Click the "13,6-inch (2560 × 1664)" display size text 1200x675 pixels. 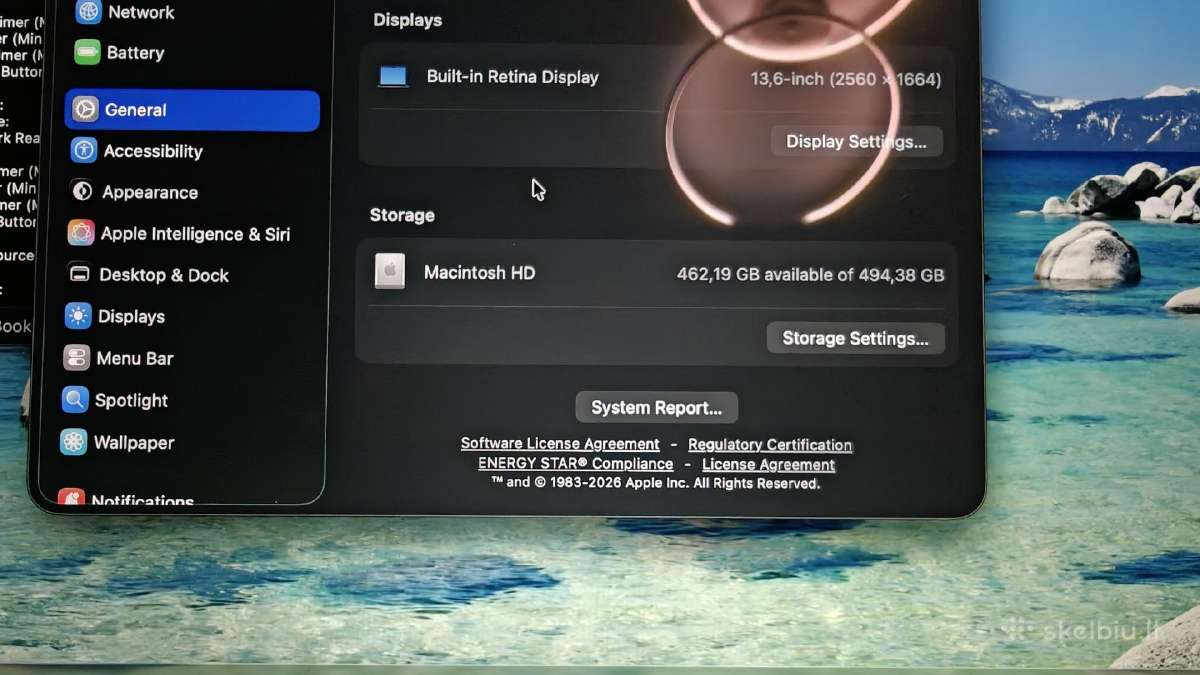pyautogui.click(x=846, y=79)
